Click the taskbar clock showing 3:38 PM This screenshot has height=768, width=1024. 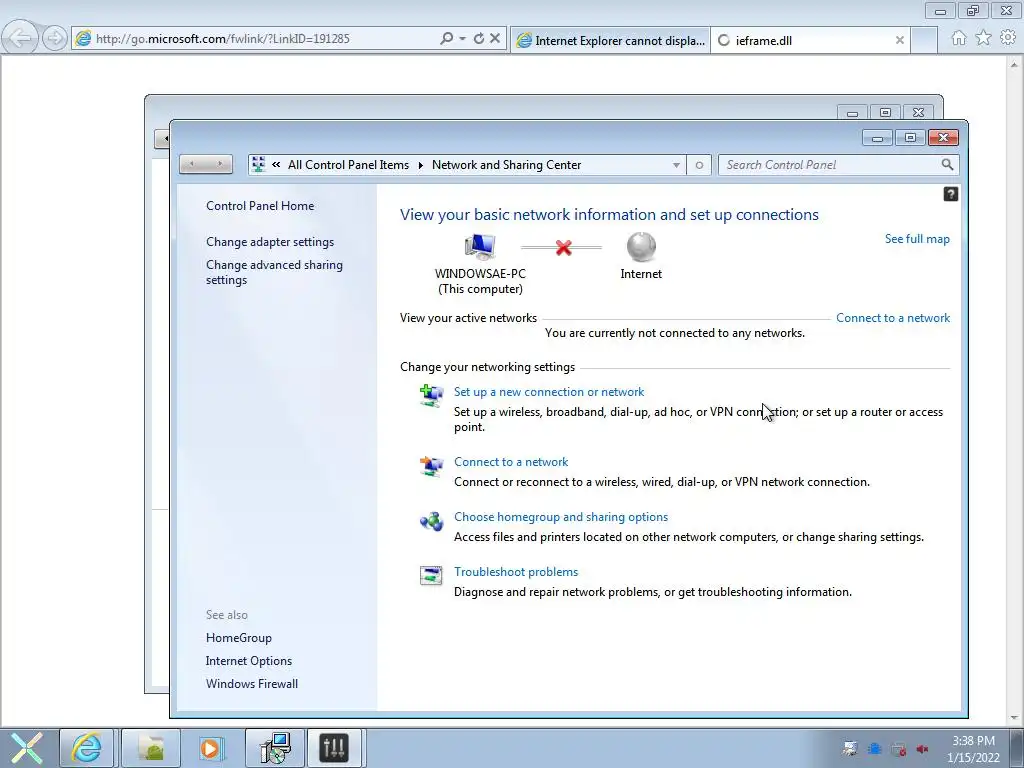pos(973,748)
